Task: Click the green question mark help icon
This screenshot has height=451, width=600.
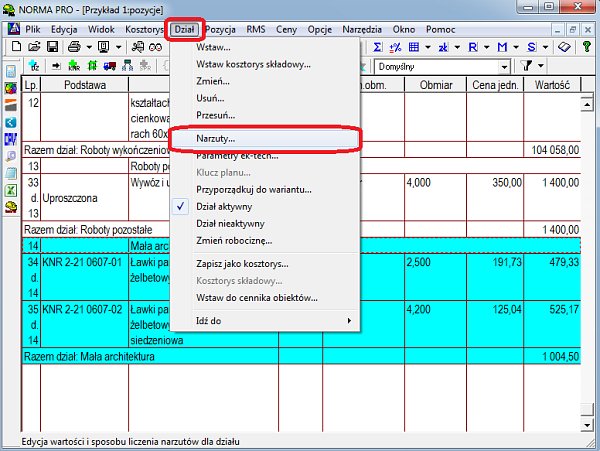Action: pyautogui.click(x=587, y=47)
